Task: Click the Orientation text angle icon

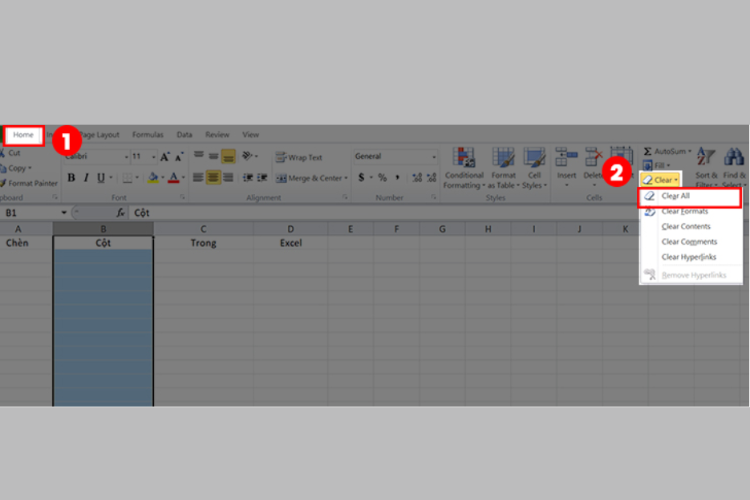Action: [x=247, y=156]
